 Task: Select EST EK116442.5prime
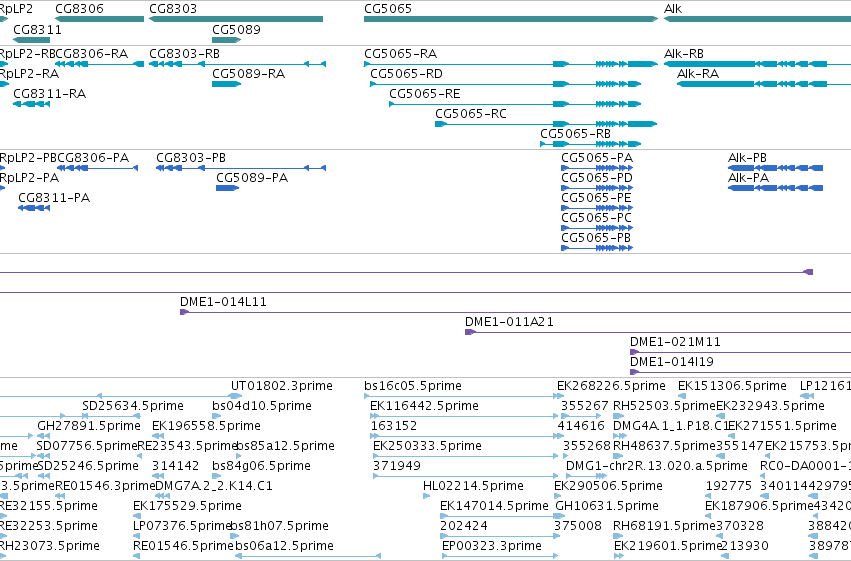point(424,406)
